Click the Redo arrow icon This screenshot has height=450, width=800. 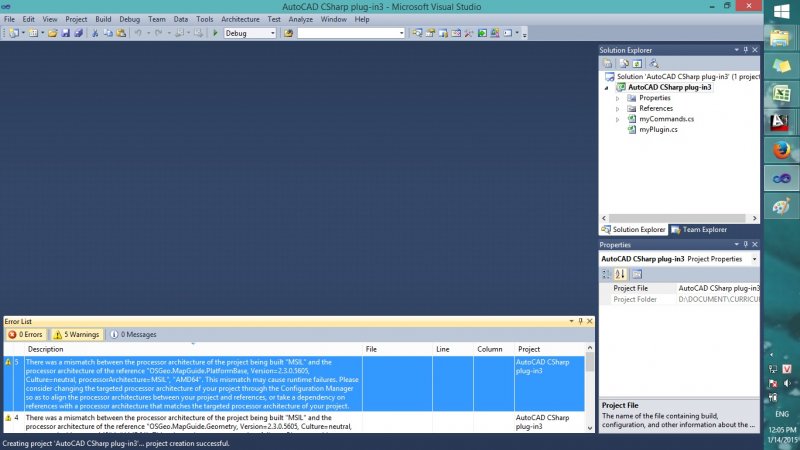[x=159, y=33]
